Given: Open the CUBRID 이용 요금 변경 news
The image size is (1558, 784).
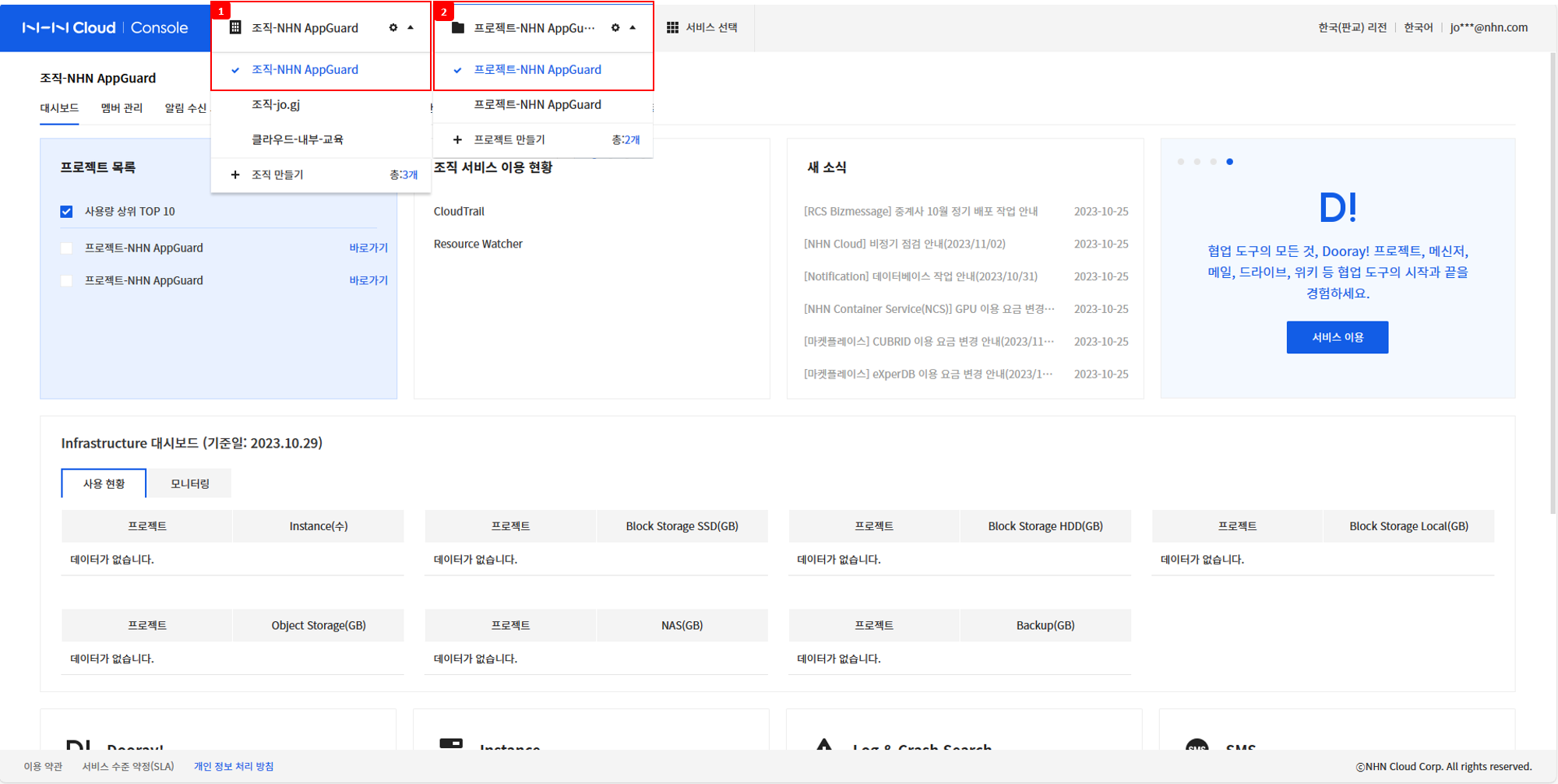Looking at the screenshot, I should 929,342.
